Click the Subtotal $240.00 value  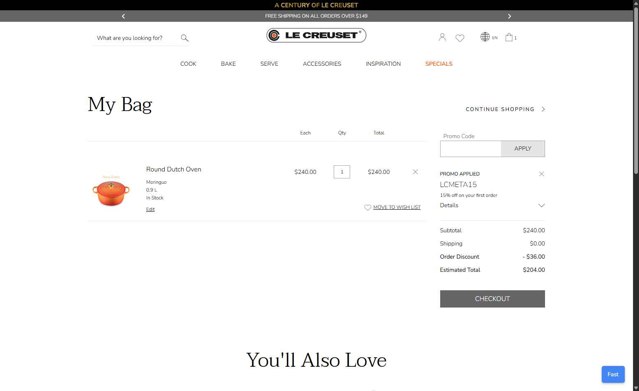pos(534,230)
